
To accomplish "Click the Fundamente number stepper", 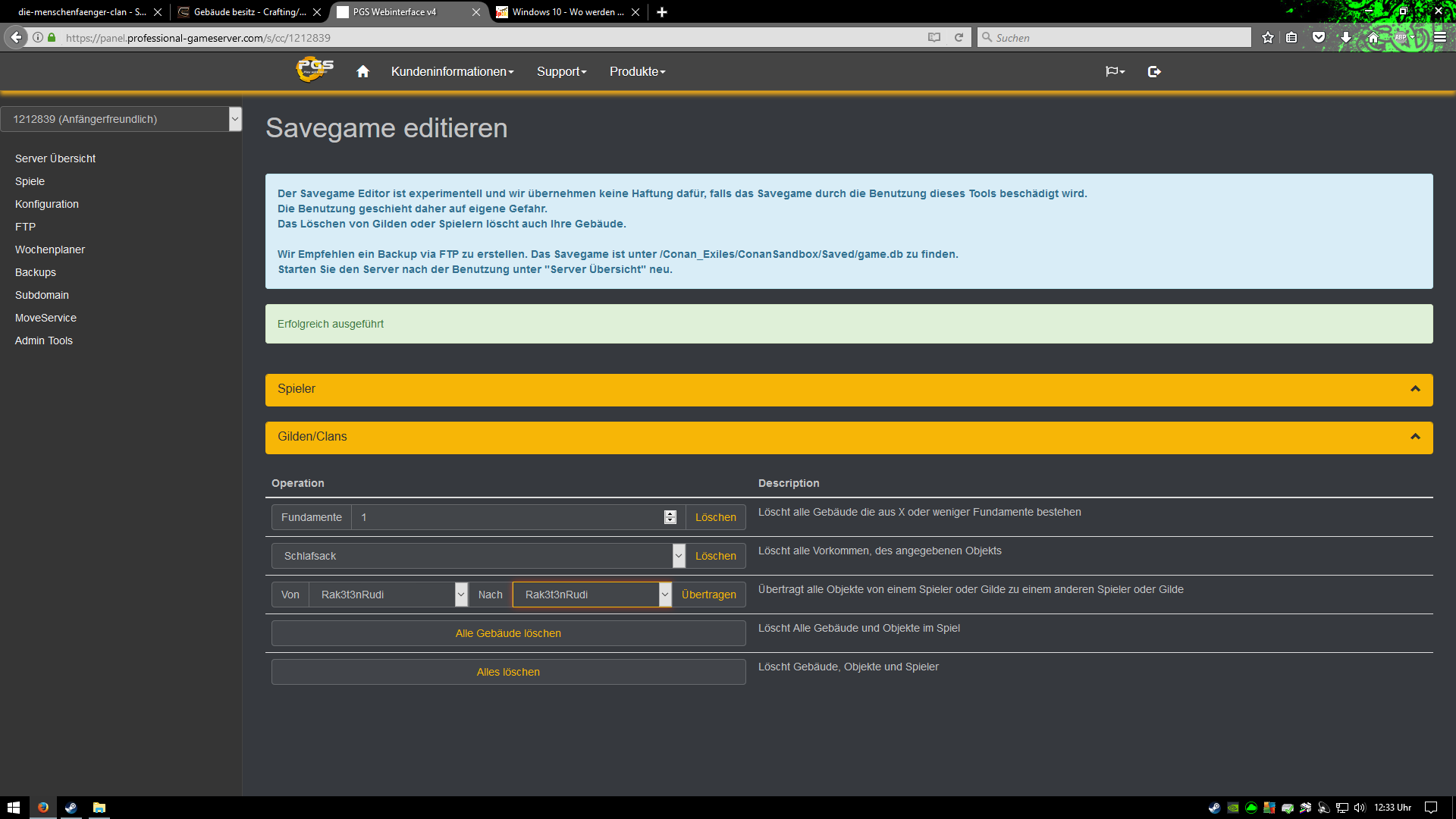I will tap(670, 517).
